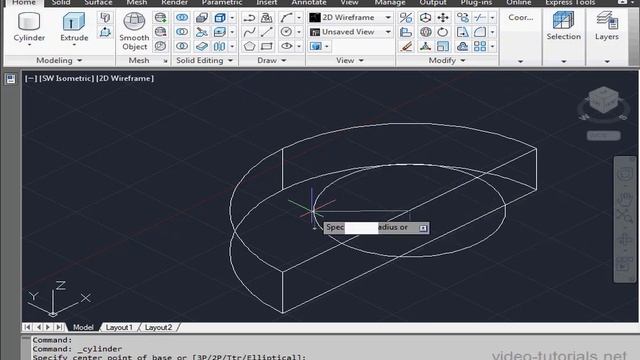This screenshot has height=360, width=640.
Task: Switch to the Solid ribbon tab
Action: click(x=61, y=3)
